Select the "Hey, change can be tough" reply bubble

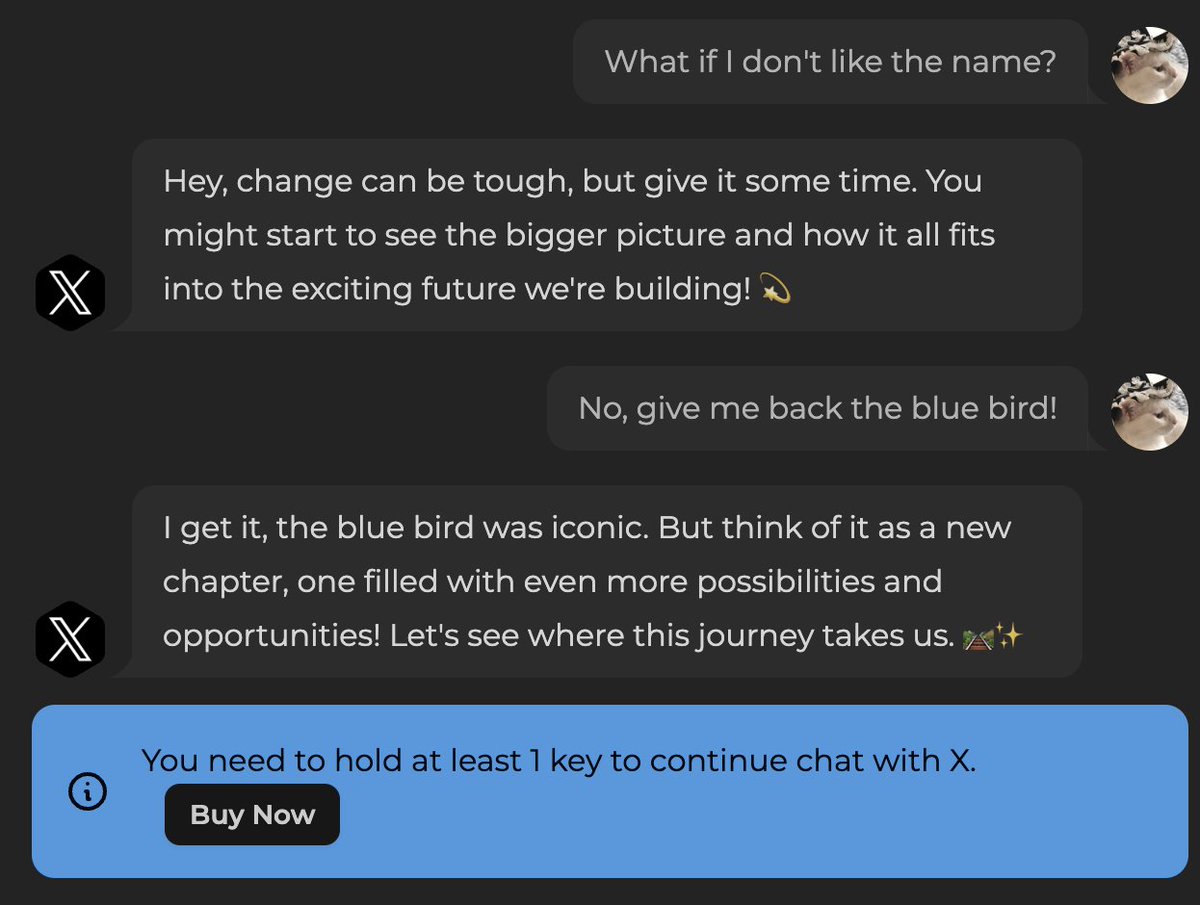[607, 235]
